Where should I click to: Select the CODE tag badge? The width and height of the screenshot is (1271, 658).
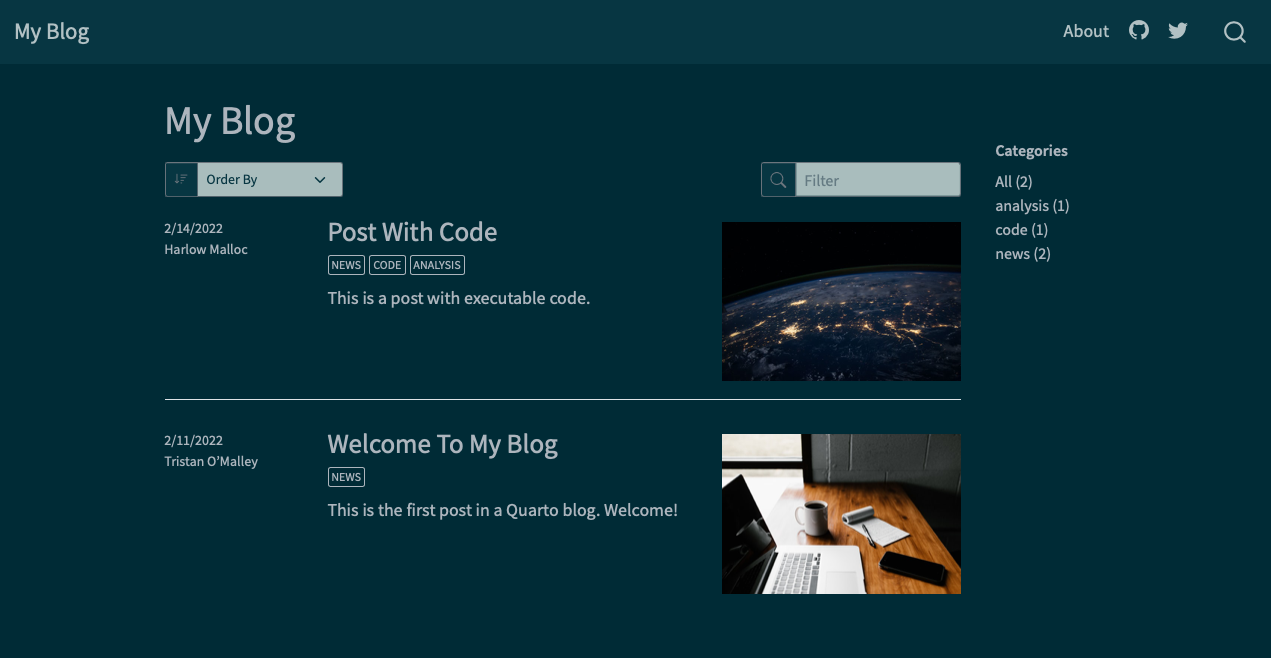click(x=387, y=265)
